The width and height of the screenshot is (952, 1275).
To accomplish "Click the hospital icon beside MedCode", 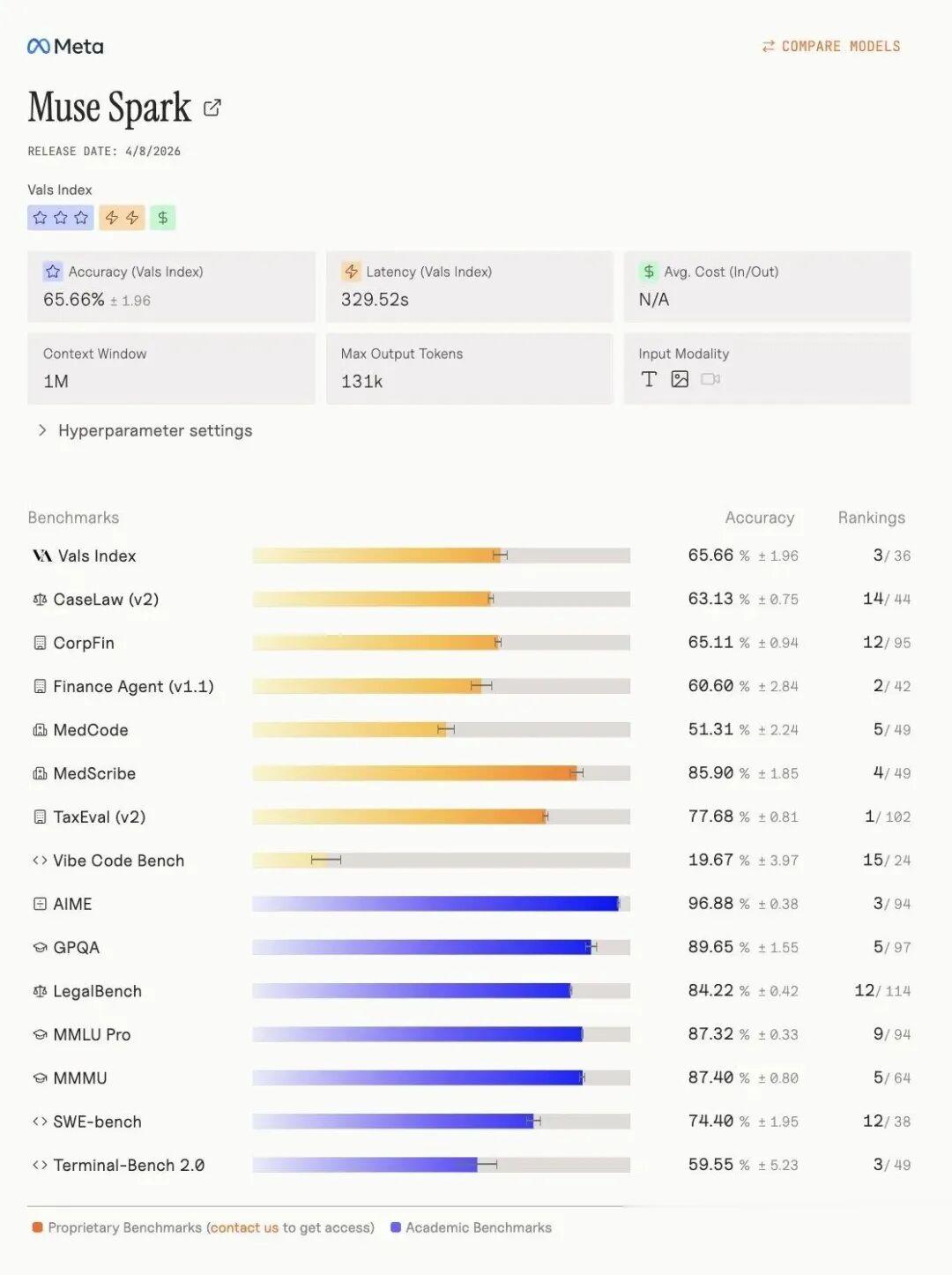I will [40, 730].
